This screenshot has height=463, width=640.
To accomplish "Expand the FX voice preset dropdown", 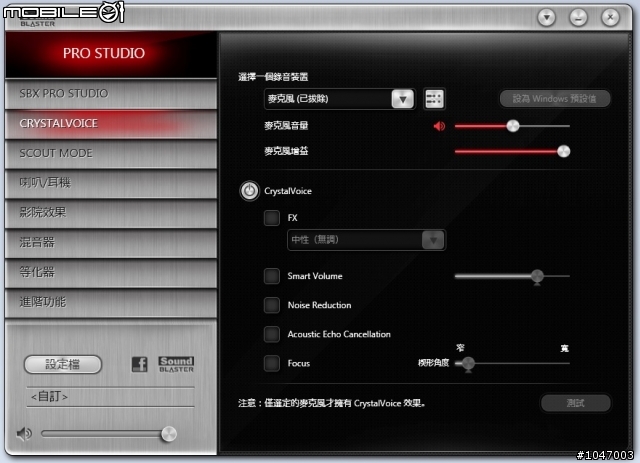I will [433, 240].
